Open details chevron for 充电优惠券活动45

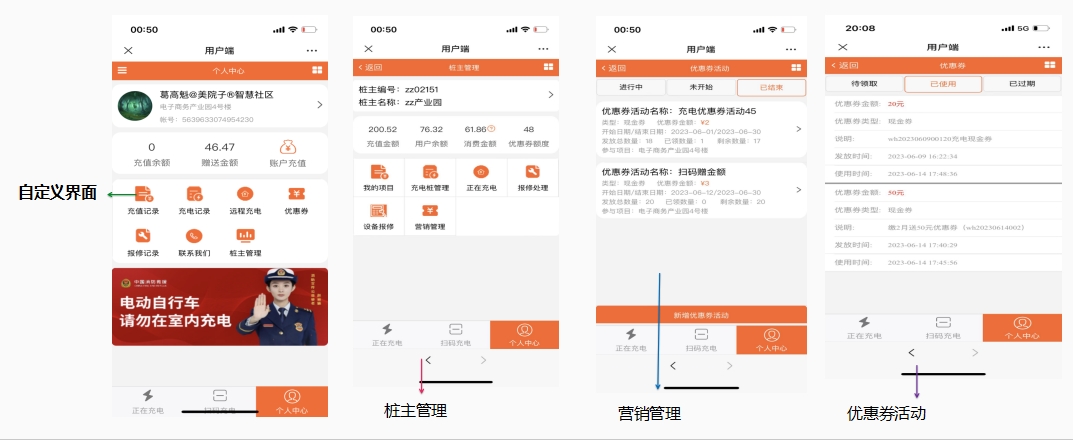tap(799, 129)
